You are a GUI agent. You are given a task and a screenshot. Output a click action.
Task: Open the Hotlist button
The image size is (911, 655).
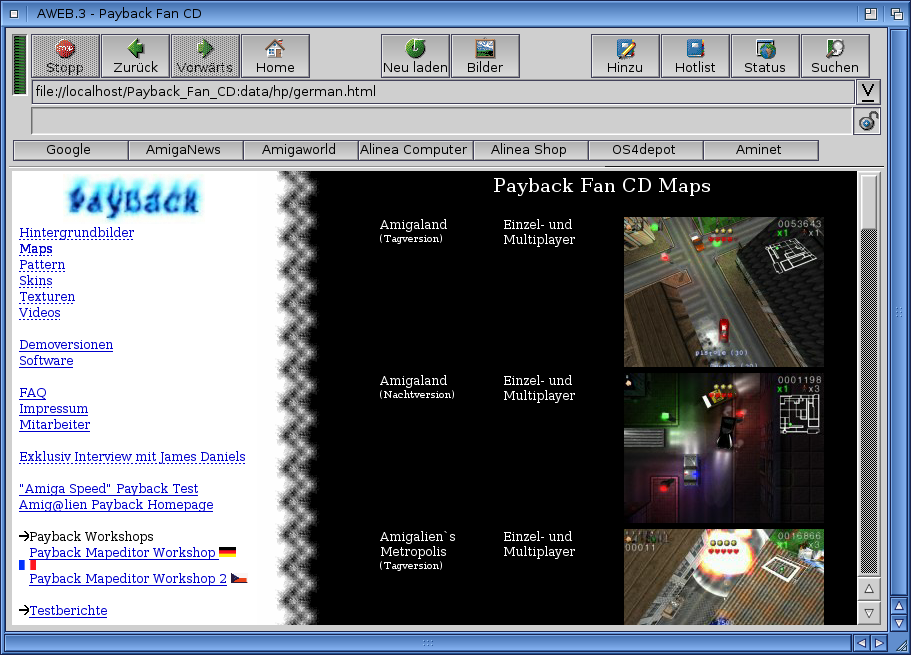point(695,56)
